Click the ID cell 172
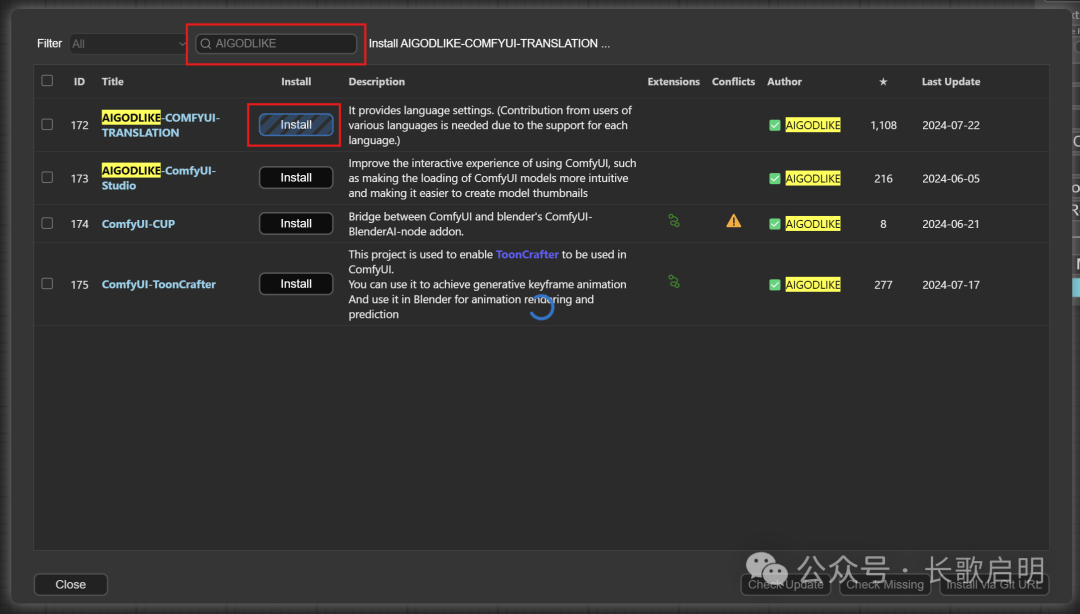 point(79,125)
